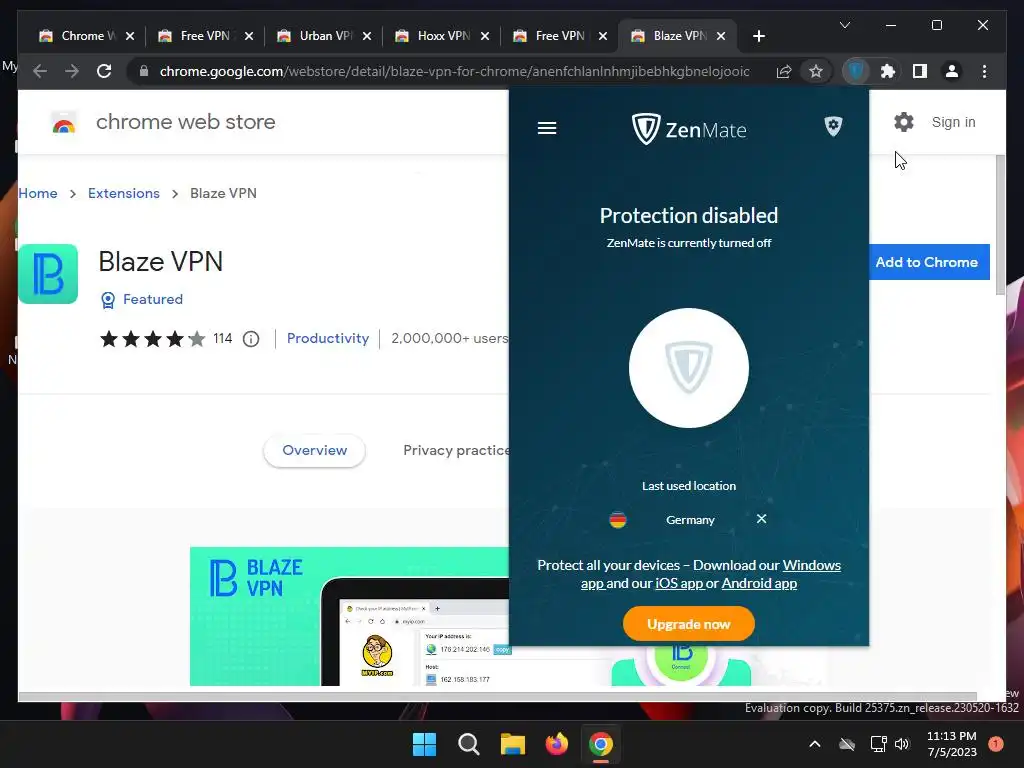Screen dimensions: 1024x768
Task: Select Overview tab
Action: (x=314, y=451)
